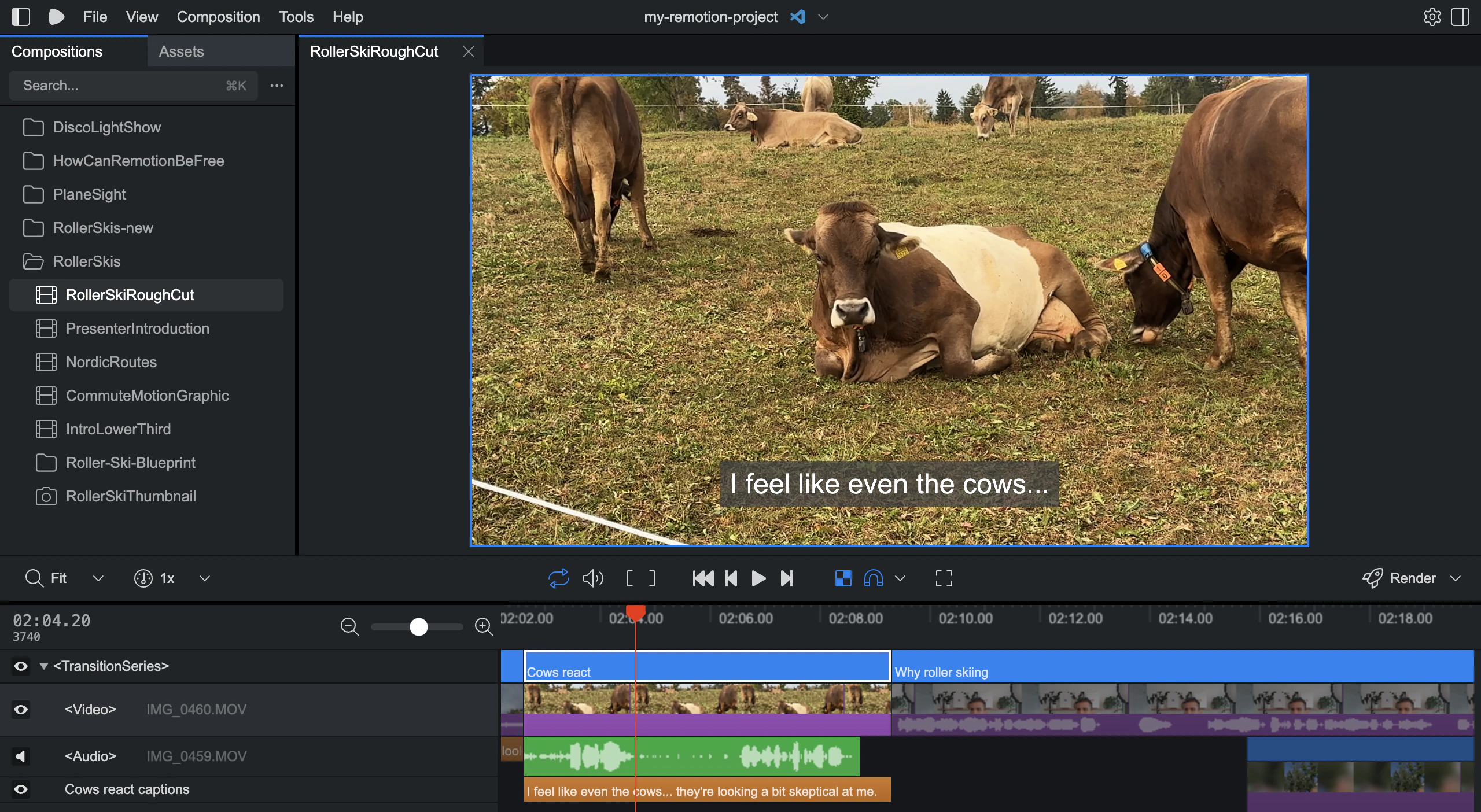This screenshot has height=812, width=1481.
Task: Toggle the left sidebar panel icon
Action: coord(21,17)
